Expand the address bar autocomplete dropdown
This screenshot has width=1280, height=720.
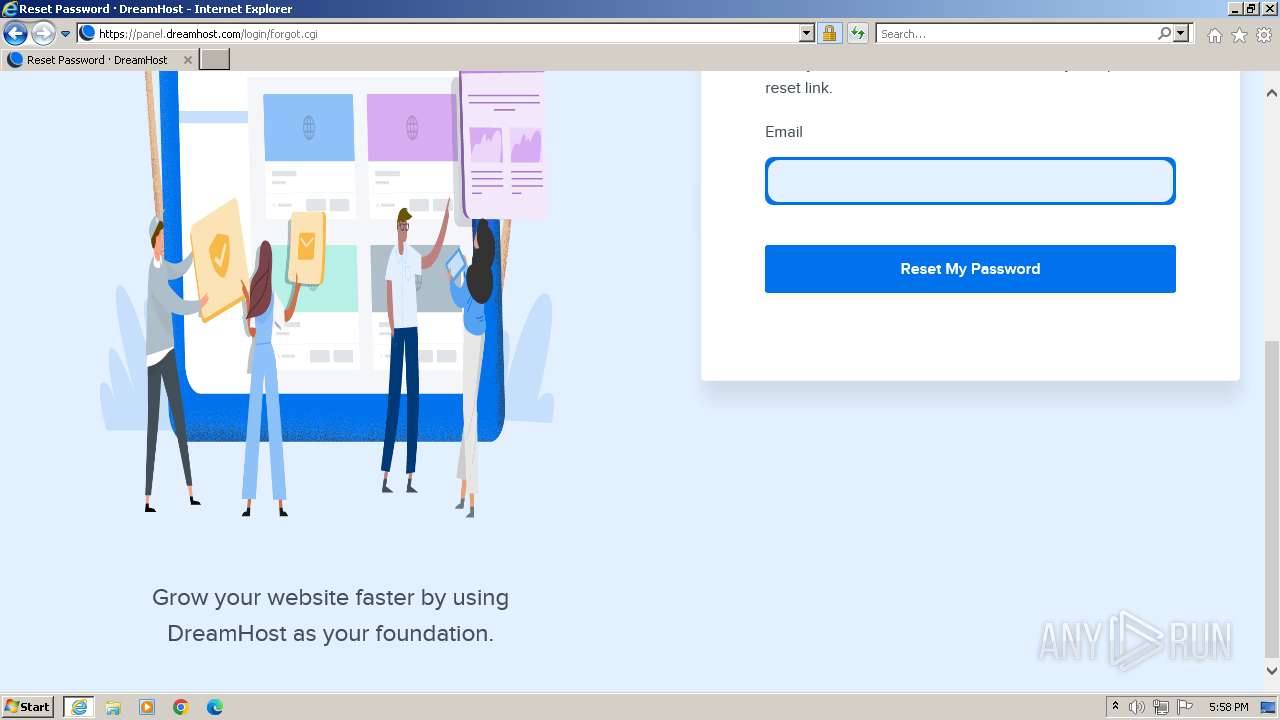tap(807, 34)
